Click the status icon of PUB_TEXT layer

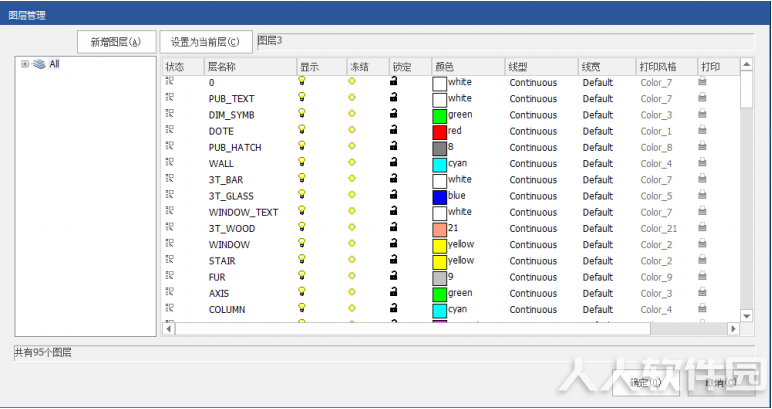169,98
